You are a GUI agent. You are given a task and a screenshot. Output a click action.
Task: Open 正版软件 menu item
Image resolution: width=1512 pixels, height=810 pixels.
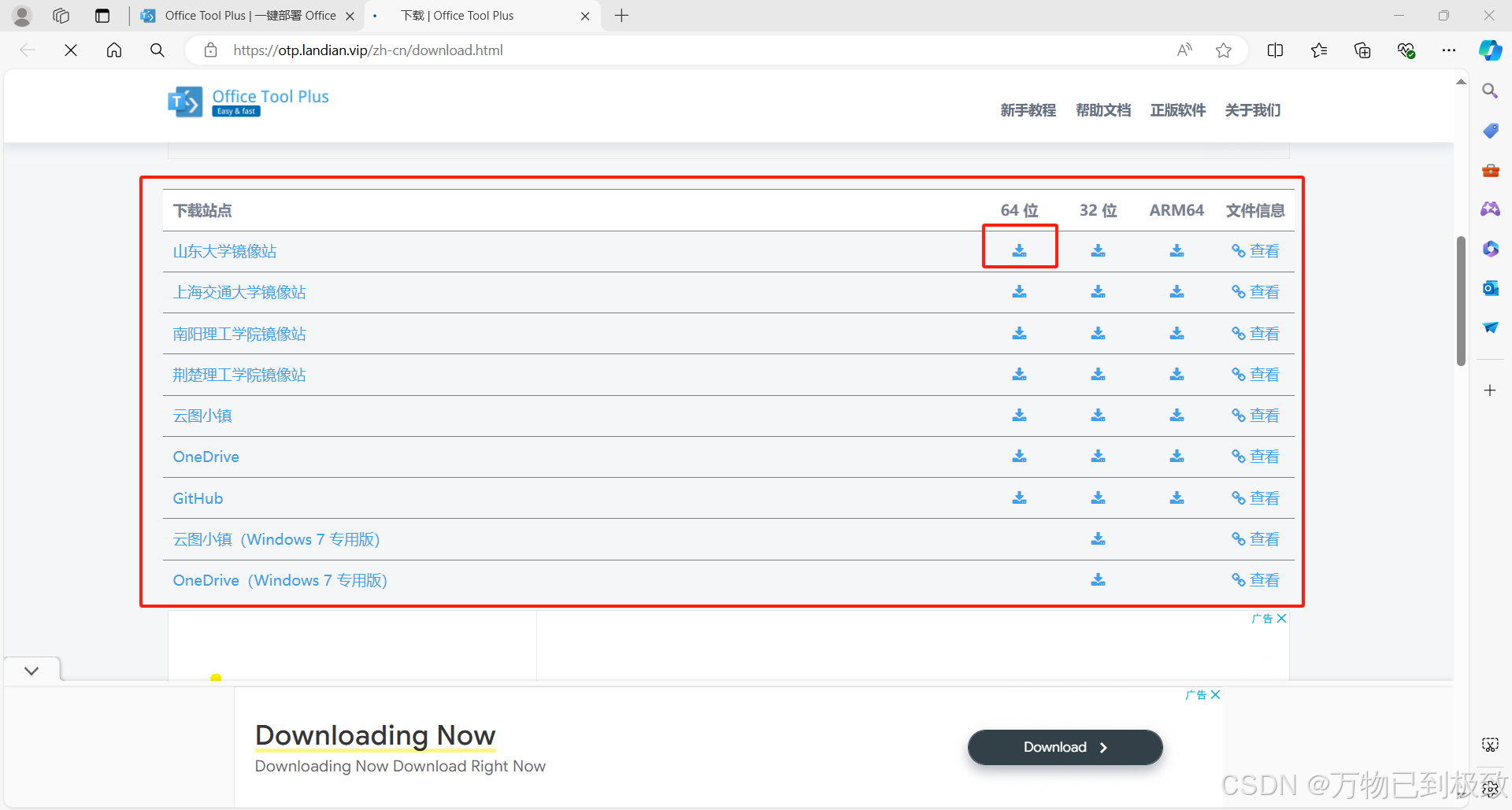[1177, 110]
